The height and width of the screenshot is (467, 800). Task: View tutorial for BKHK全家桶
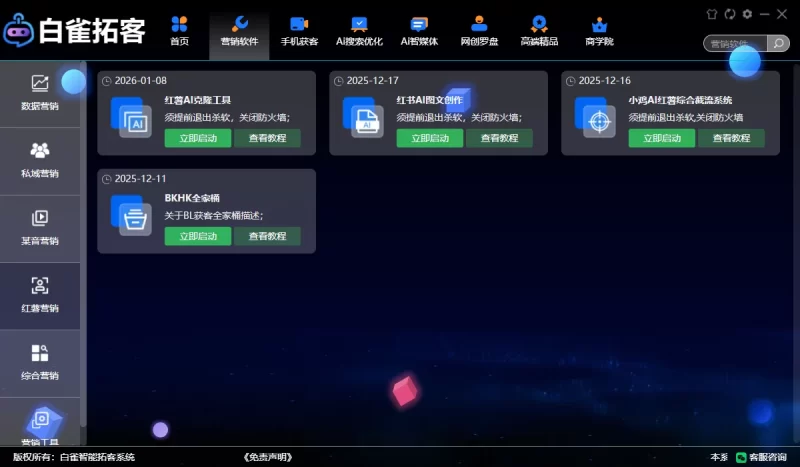tap(267, 236)
